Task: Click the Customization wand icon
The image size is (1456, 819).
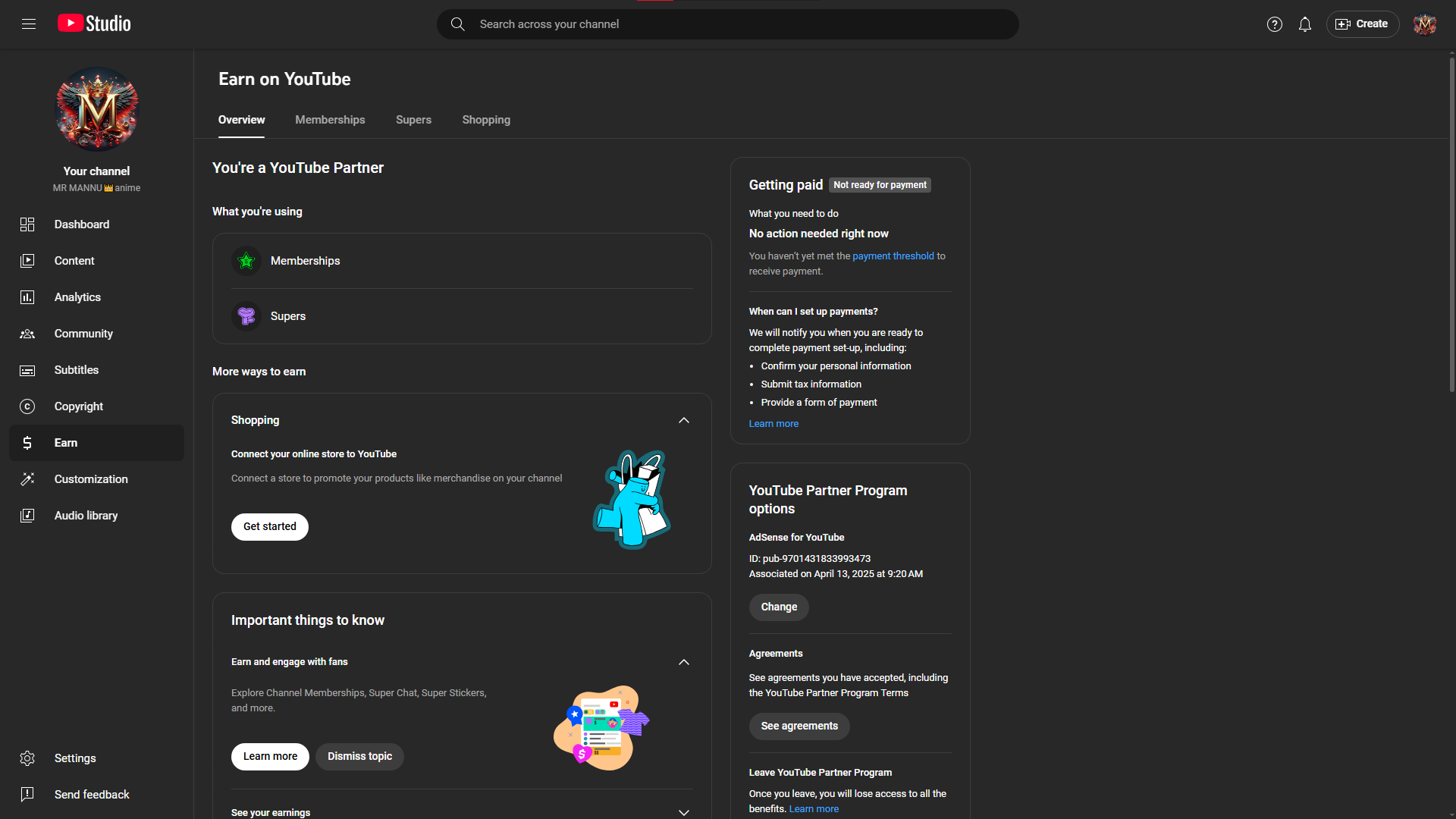Action: point(27,479)
